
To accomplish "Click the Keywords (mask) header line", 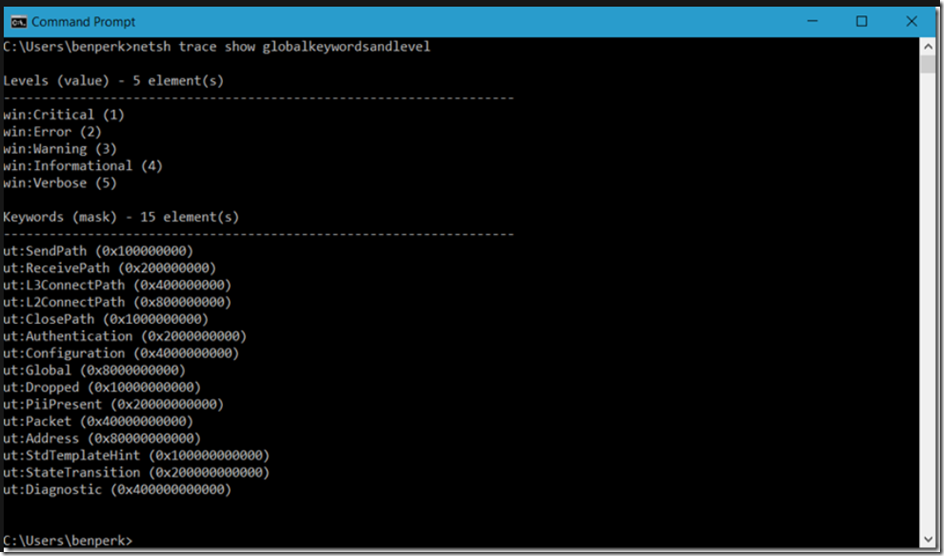I will click(x=121, y=217).
